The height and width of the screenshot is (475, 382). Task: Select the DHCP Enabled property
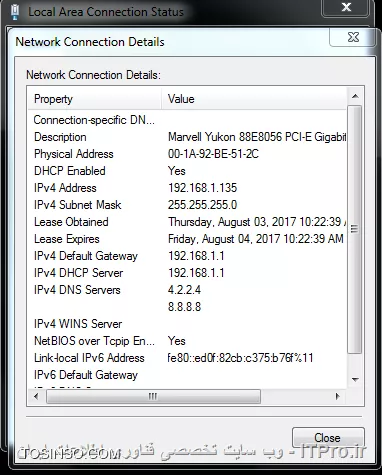coord(70,171)
